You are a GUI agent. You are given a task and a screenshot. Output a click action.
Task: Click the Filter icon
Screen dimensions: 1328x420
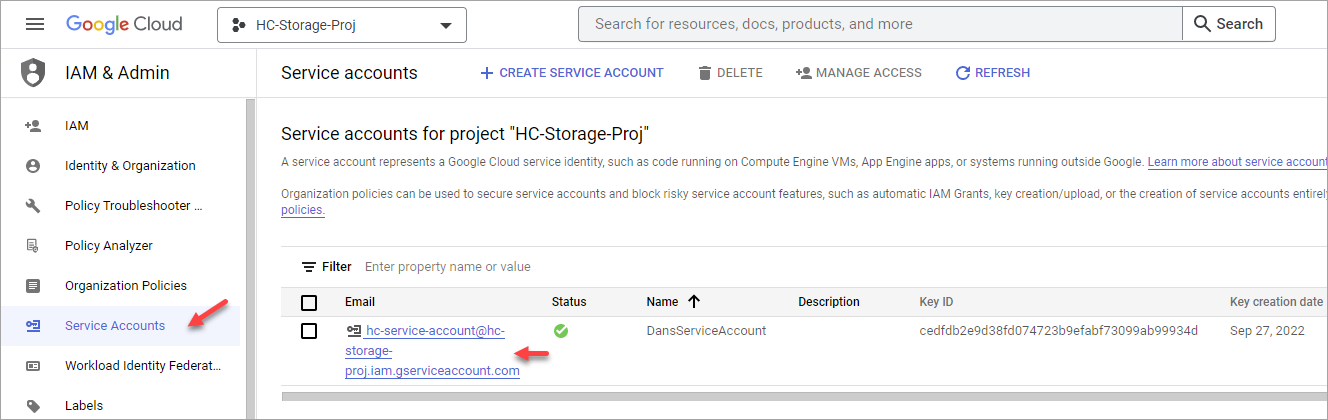[x=309, y=267]
